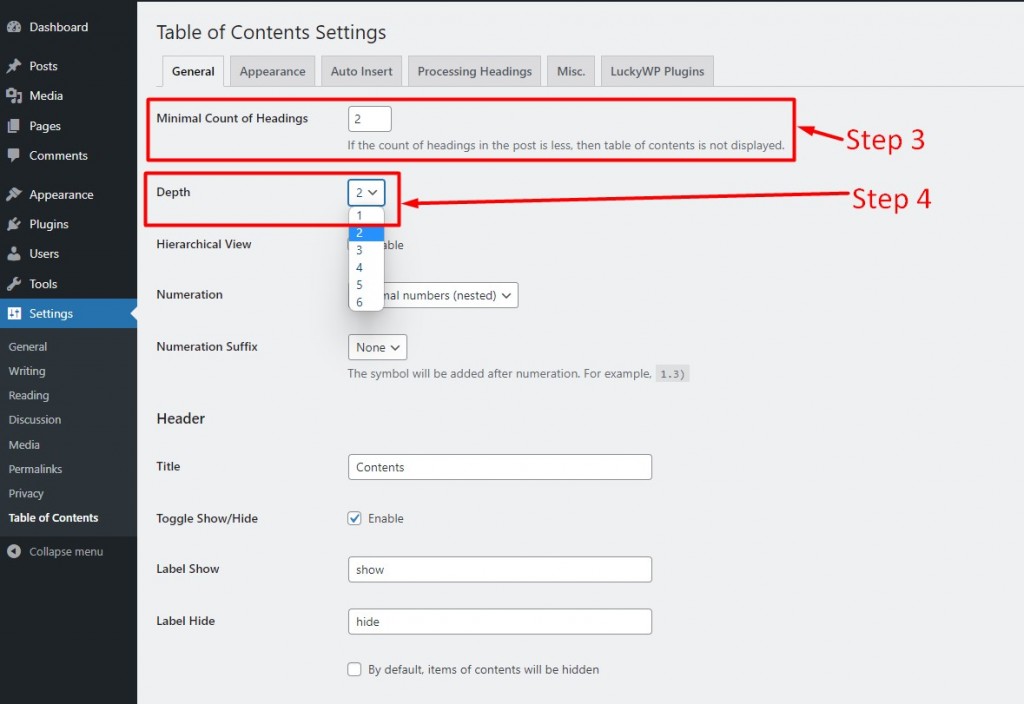Click the Minimal Count of Headings field
The height and width of the screenshot is (704, 1024).
click(370, 119)
